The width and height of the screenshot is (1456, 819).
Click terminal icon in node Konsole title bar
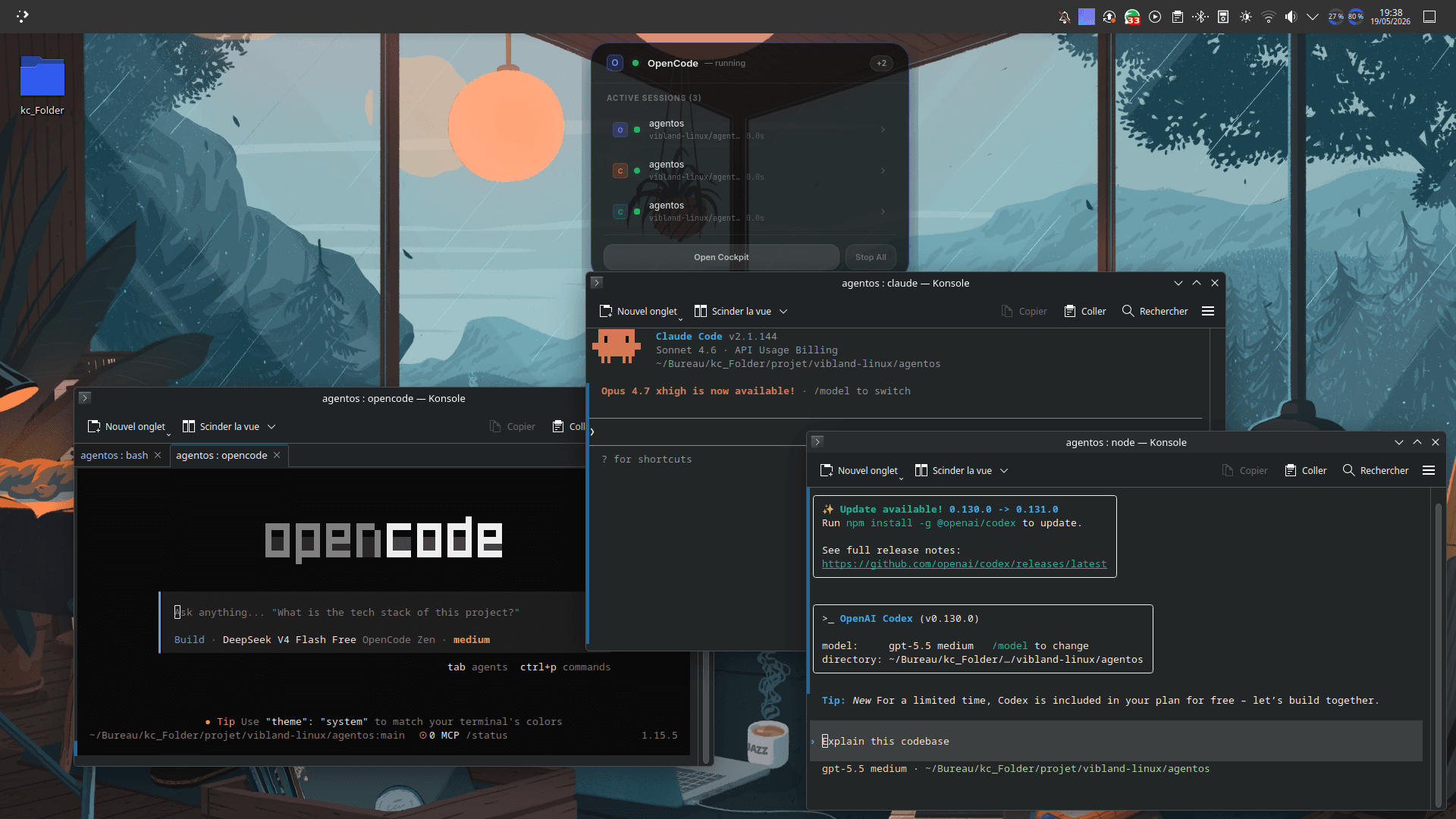[x=817, y=442]
